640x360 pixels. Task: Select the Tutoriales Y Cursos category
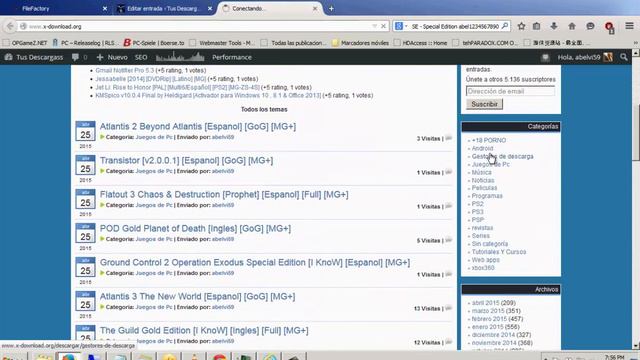point(499,252)
